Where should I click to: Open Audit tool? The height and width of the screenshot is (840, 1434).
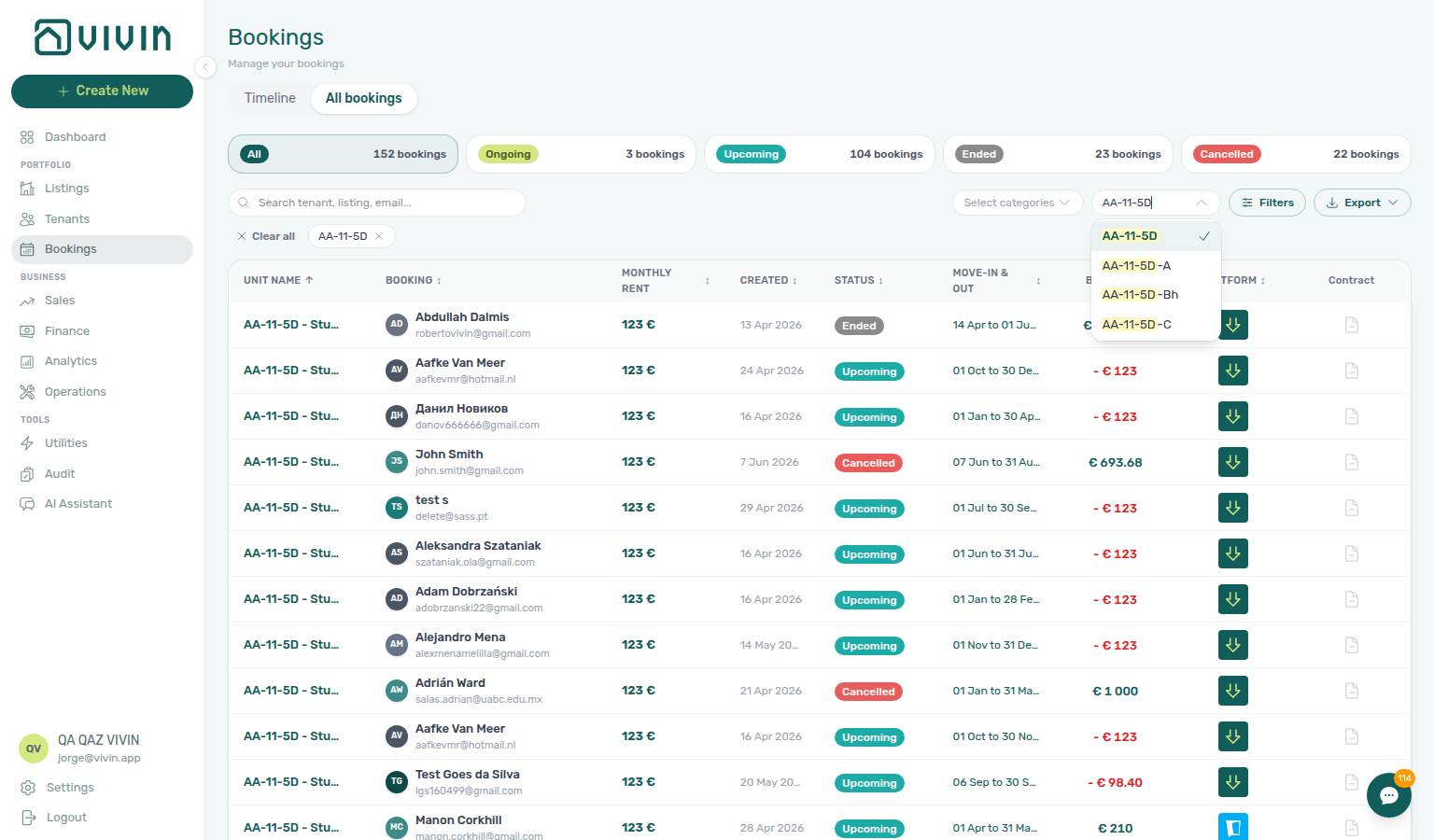tap(102, 474)
